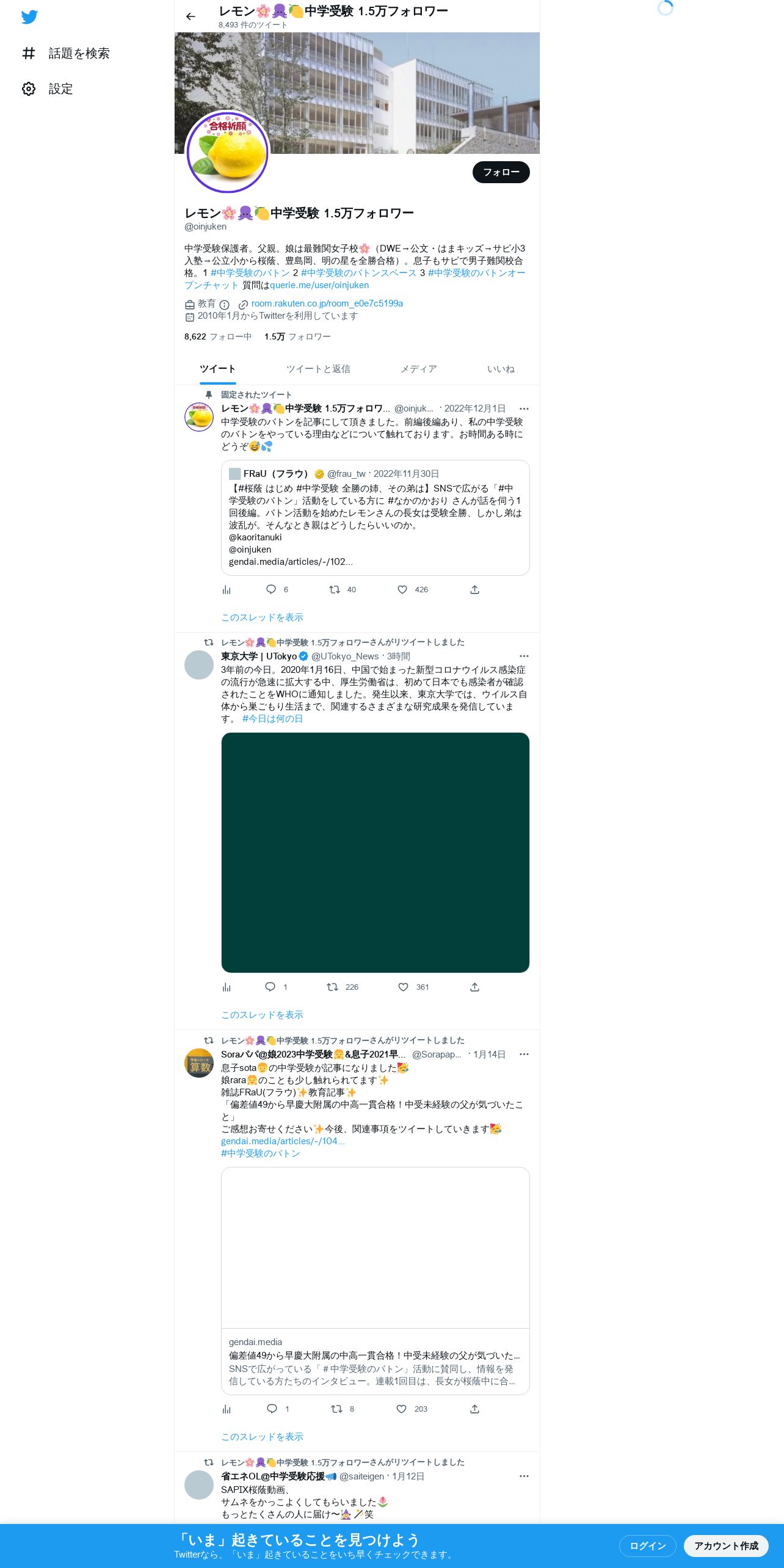Click the 1.5万 フォロワー count
Viewport: 784px width, 1568px height.
pos(297,337)
